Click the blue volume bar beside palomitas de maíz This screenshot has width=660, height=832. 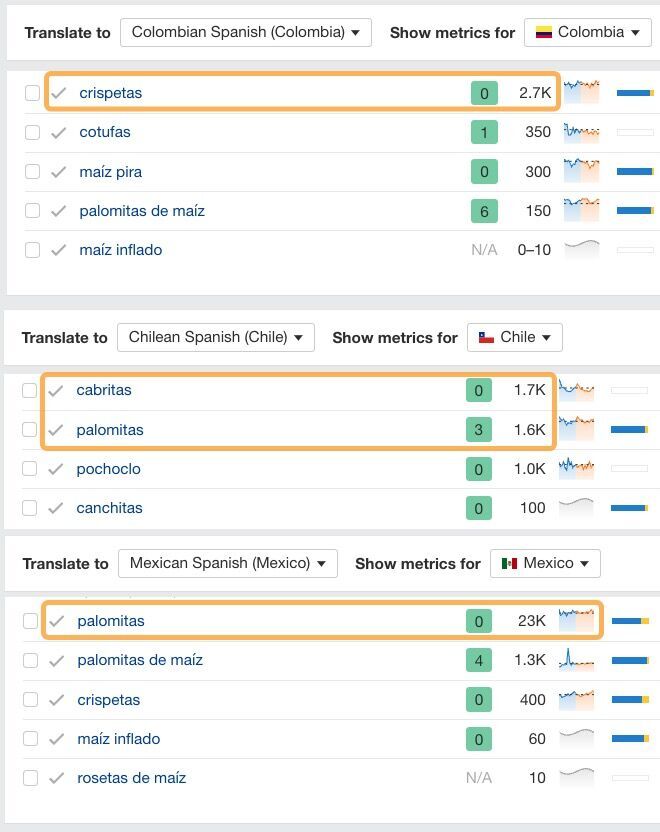tap(633, 211)
